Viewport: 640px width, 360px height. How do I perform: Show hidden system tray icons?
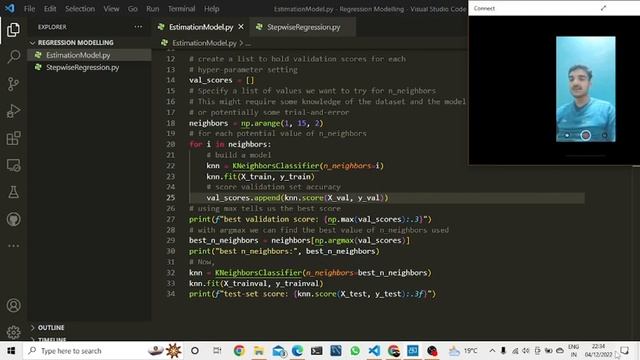point(492,351)
